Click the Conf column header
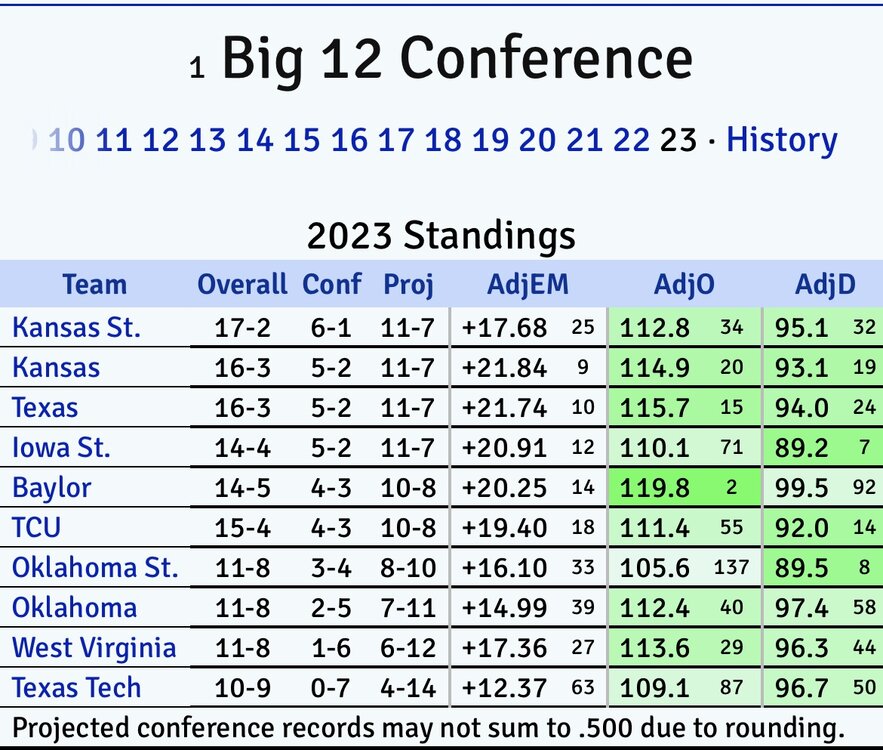Viewport: 883px width, 750px height. [x=332, y=284]
